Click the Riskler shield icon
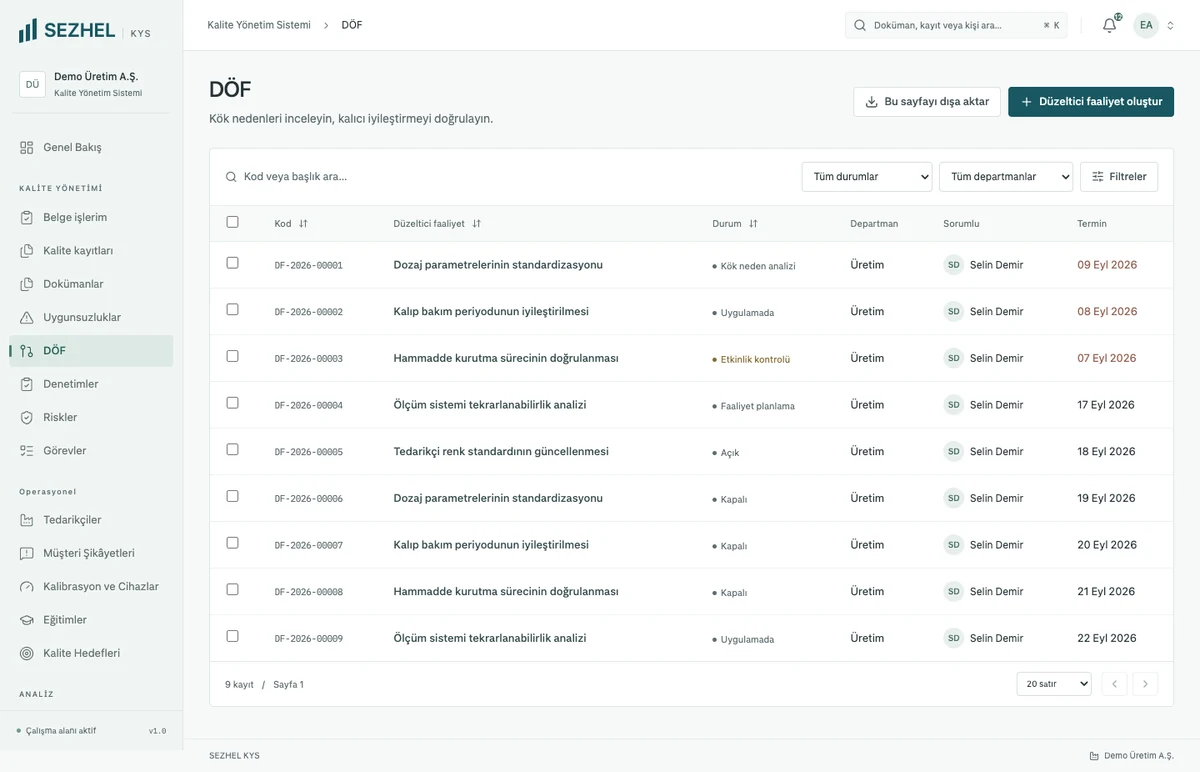Viewport: 1200px width, 772px height. point(27,417)
